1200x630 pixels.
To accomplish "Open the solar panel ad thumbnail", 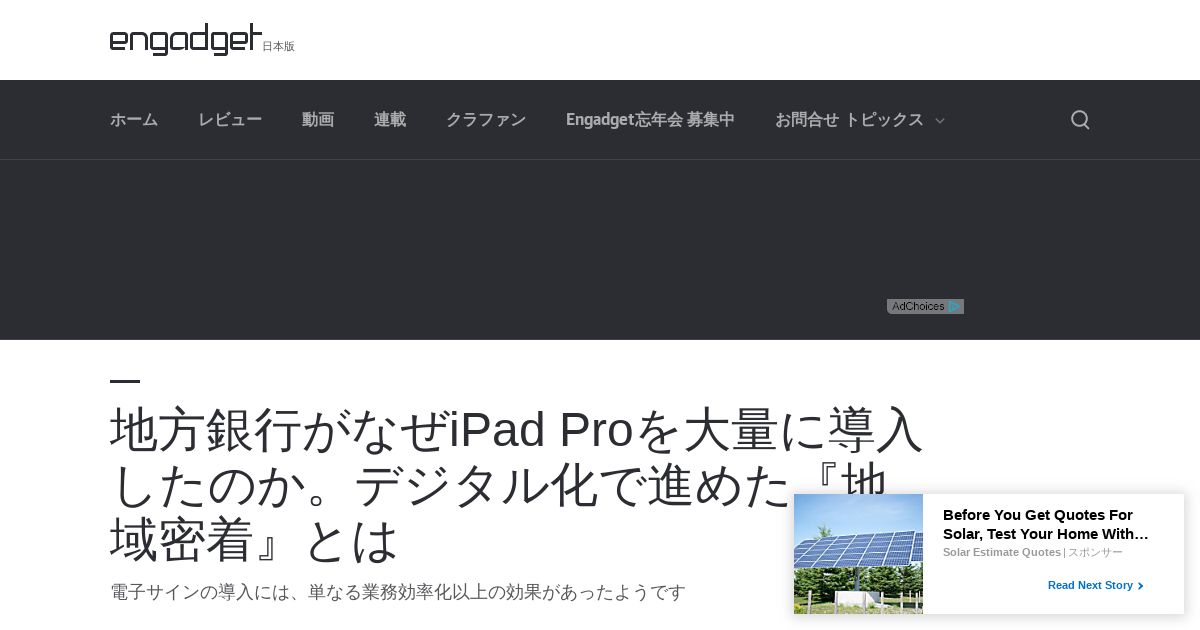I will tap(858, 554).
